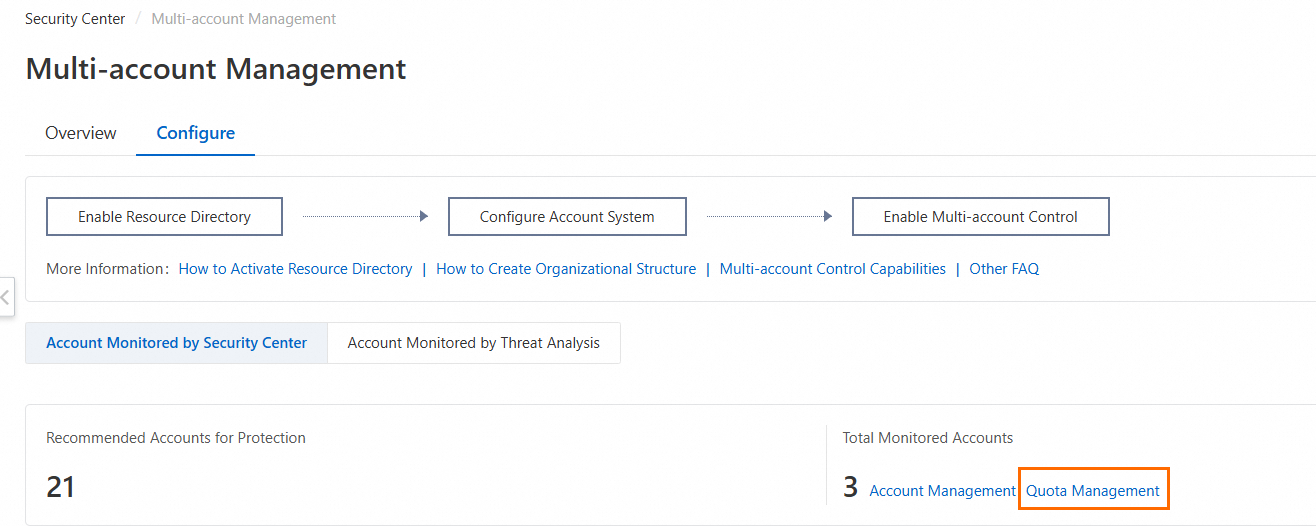
Task: Select Account Monitored by Security Center tab
Action: point(176,343)
